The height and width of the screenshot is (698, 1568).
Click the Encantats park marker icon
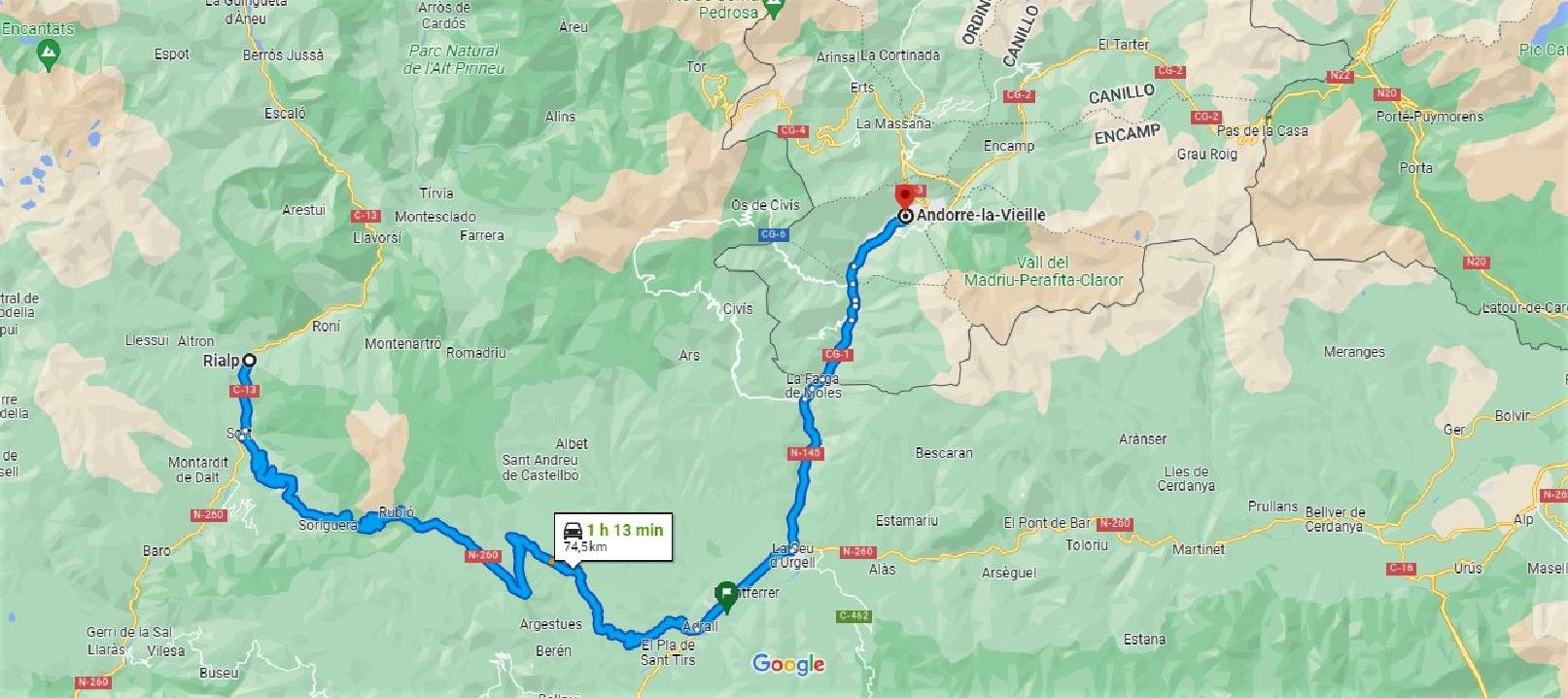(x=46, y=54)
